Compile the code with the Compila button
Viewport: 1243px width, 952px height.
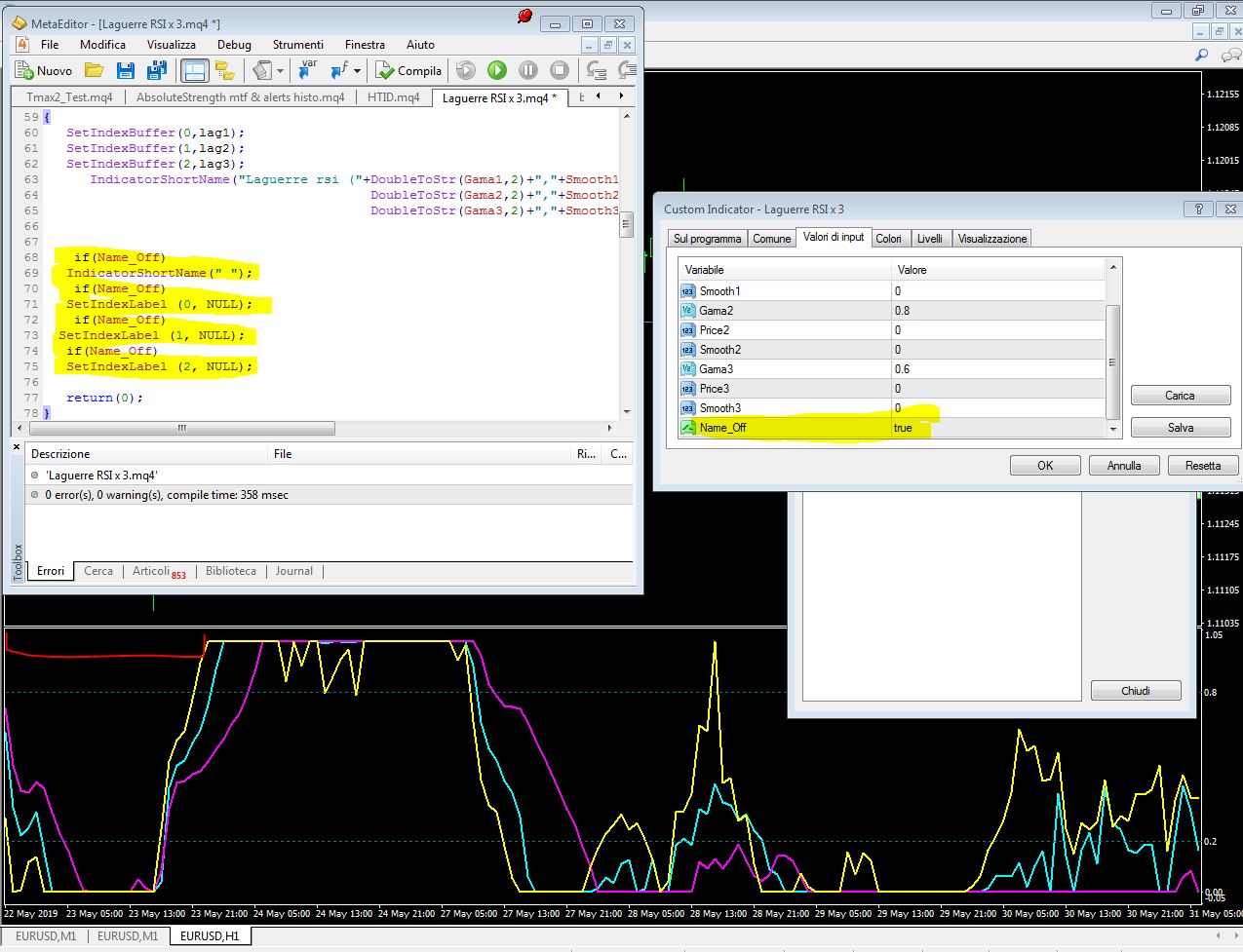(409, 70)
